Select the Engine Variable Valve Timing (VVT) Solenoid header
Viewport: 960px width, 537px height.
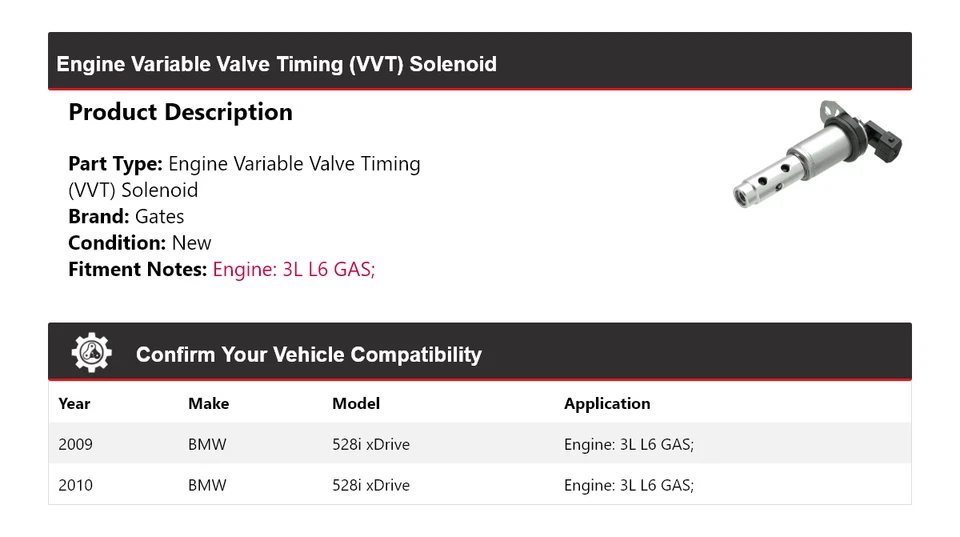click(277, 64)
